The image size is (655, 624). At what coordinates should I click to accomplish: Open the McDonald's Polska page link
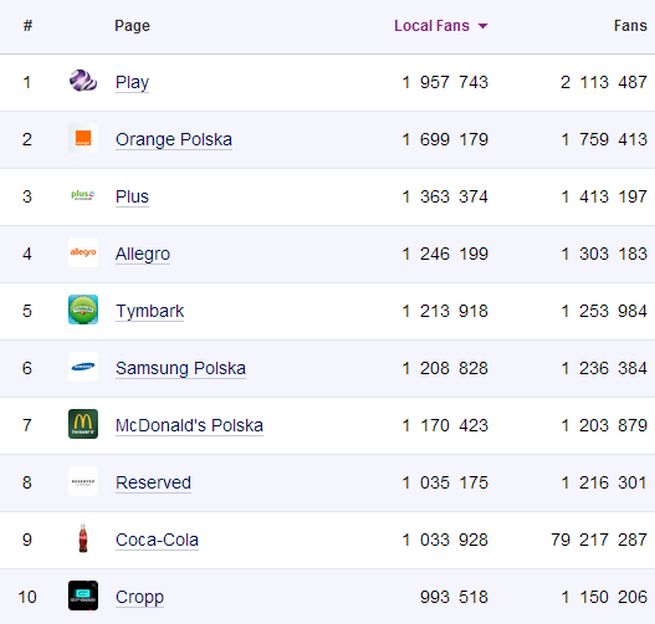pyautogui.click(x=189, y=425)
